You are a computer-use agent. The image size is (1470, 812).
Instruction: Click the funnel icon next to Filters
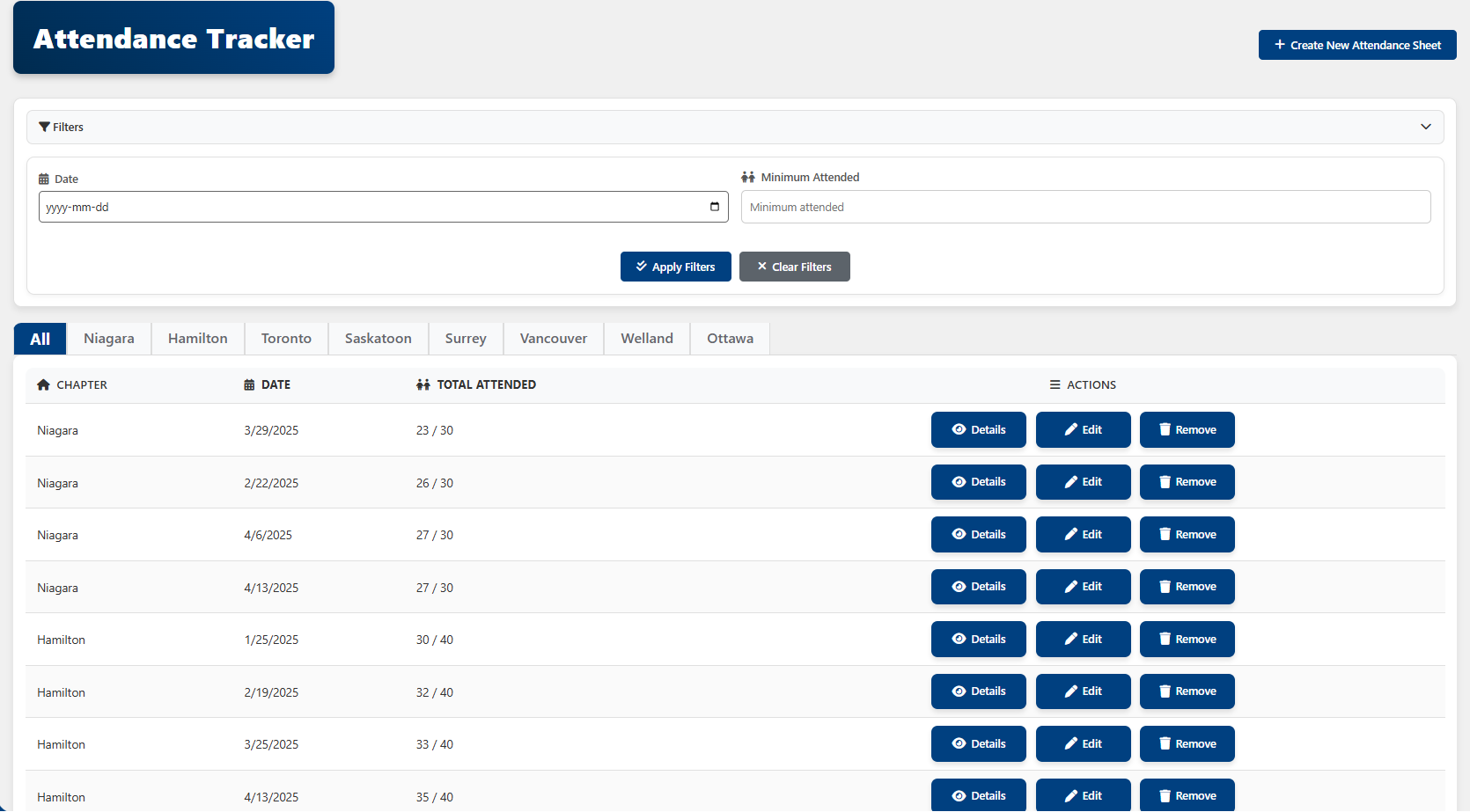(44, 127)
